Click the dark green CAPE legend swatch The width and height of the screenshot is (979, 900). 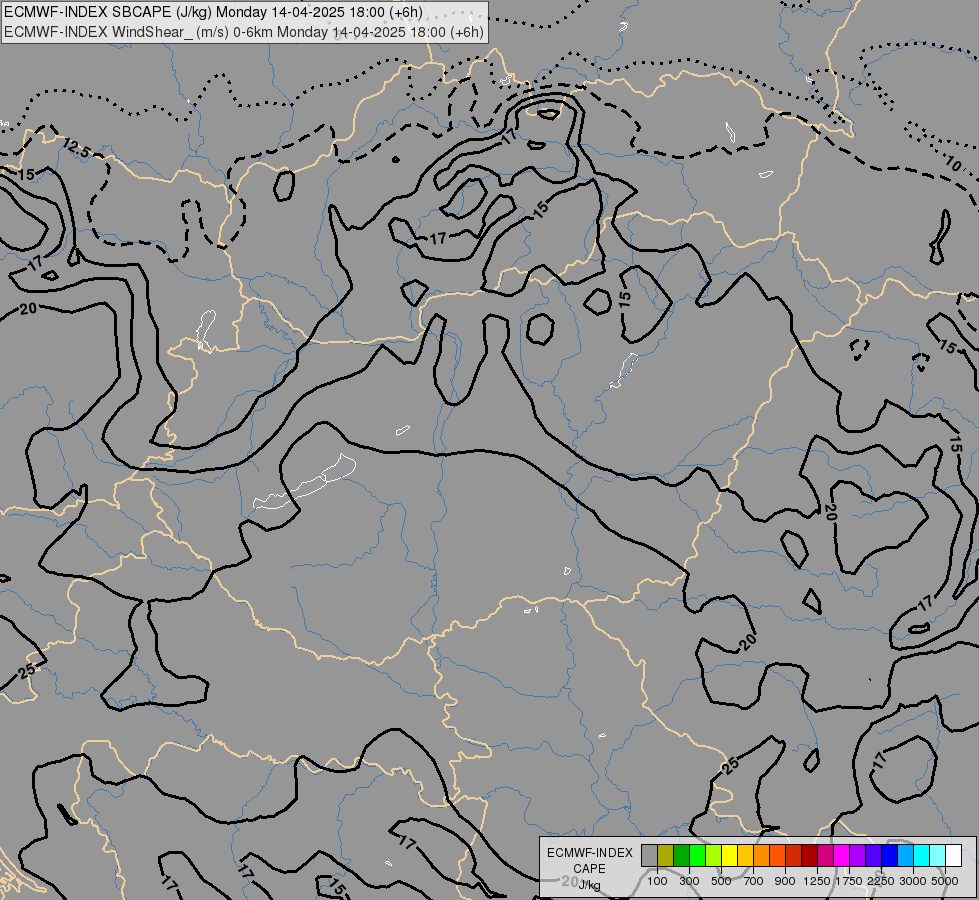(681, 855)
